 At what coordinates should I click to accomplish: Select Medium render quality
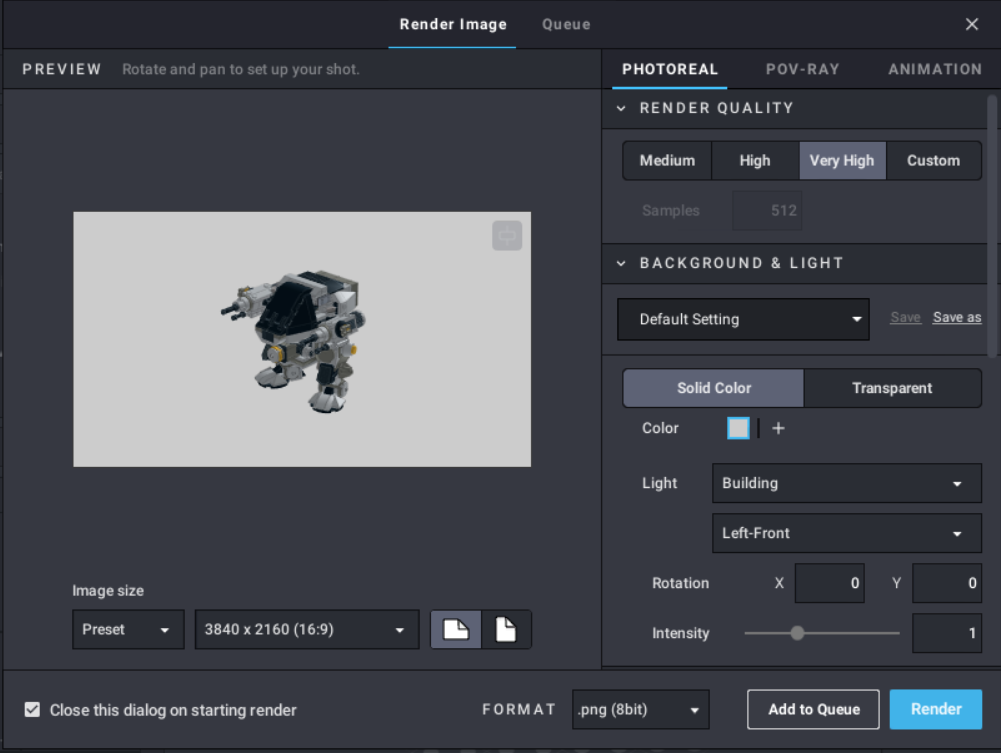[x=667, y=161]
